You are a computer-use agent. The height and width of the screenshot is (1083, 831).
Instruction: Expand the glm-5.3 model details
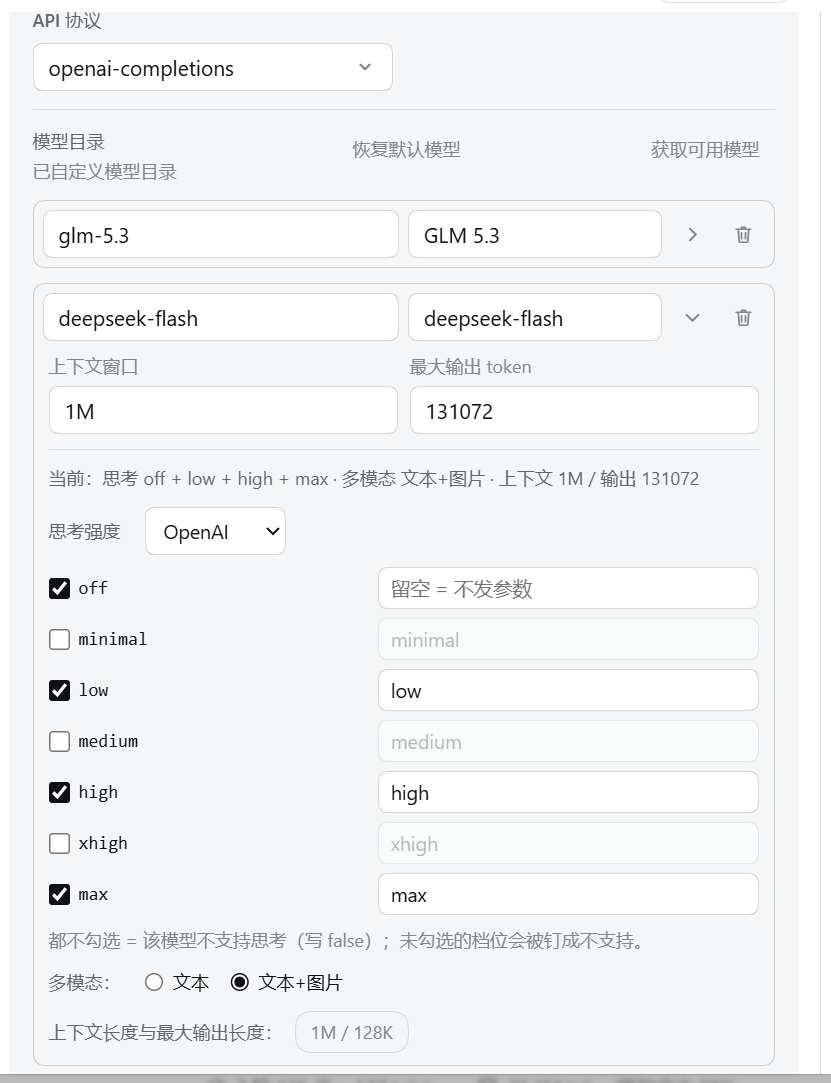coord(692,234)
